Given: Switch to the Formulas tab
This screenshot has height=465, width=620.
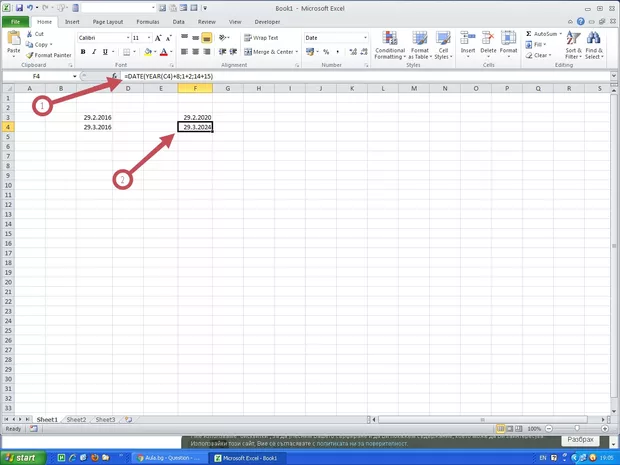Looking at the screenshot, I should click(x=148, y=22).
